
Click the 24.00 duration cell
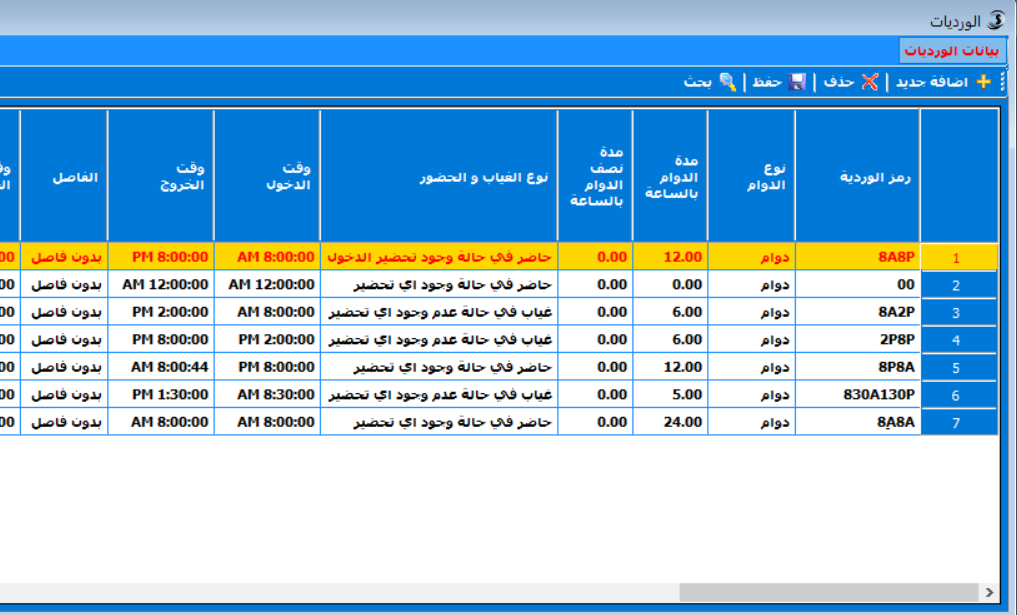point(670,422)
